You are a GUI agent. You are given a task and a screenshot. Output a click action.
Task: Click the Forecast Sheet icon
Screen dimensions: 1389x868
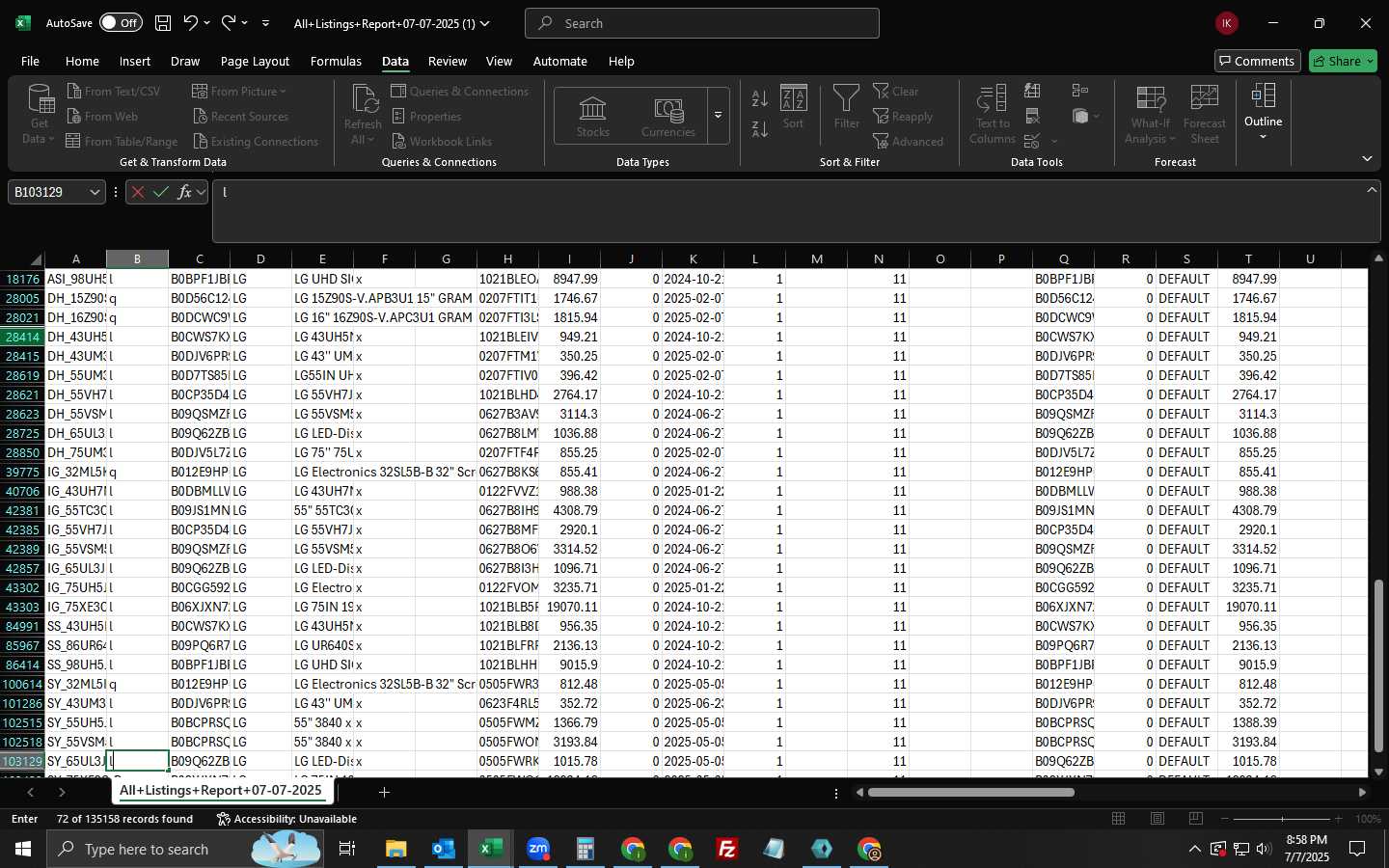click(x=1204, y=115)
